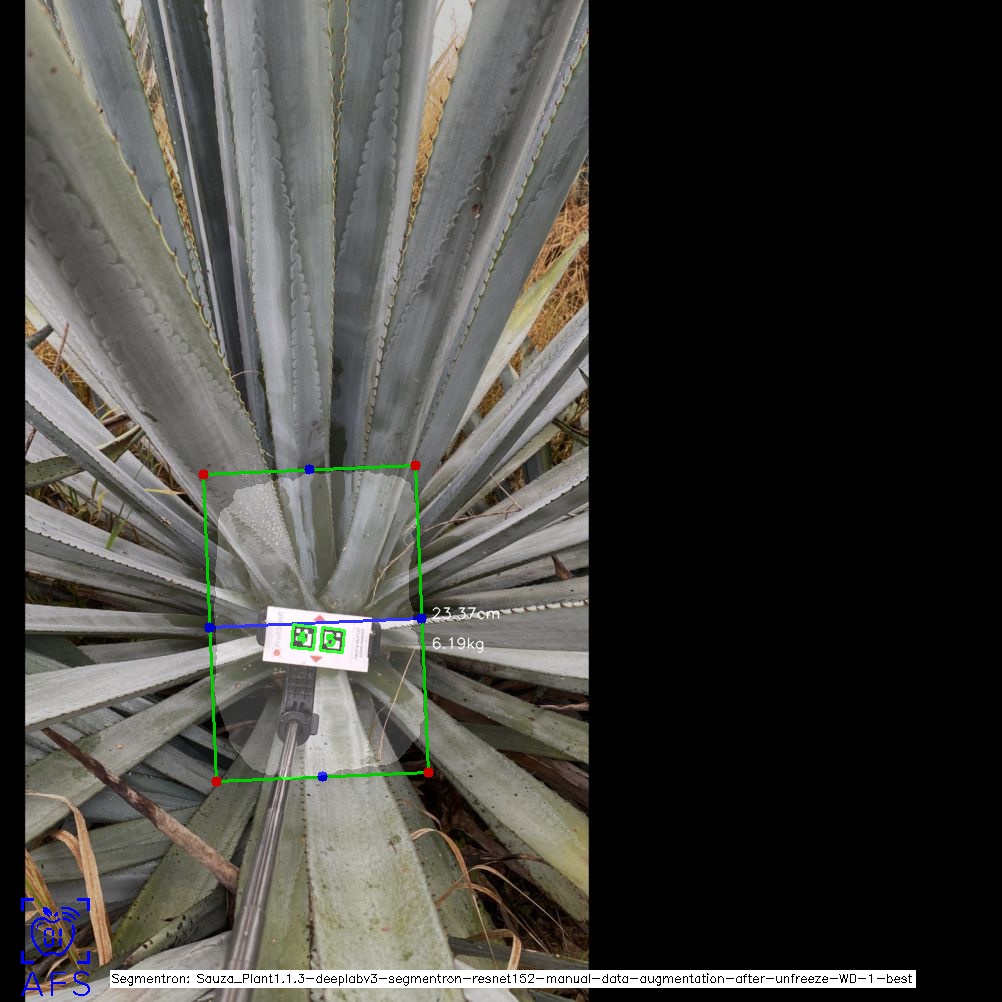The height and width of the screenshot is (1002, 1002).
Task: Click the blue endpoint beside the 23.37cm label
Action: click(x=421, y=619)
